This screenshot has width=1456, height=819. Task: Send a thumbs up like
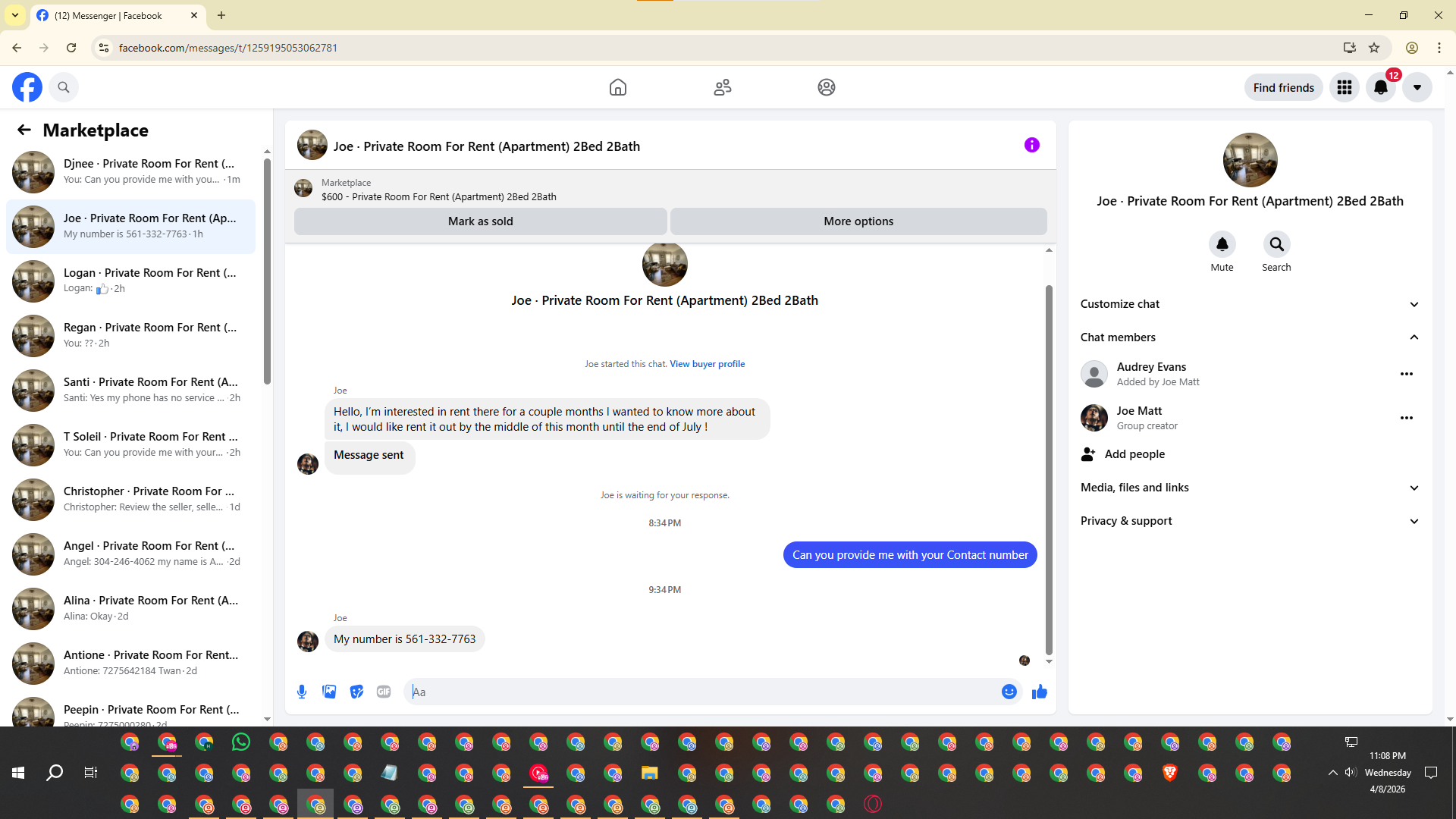pyautogui.click(x=1040, y=692)
